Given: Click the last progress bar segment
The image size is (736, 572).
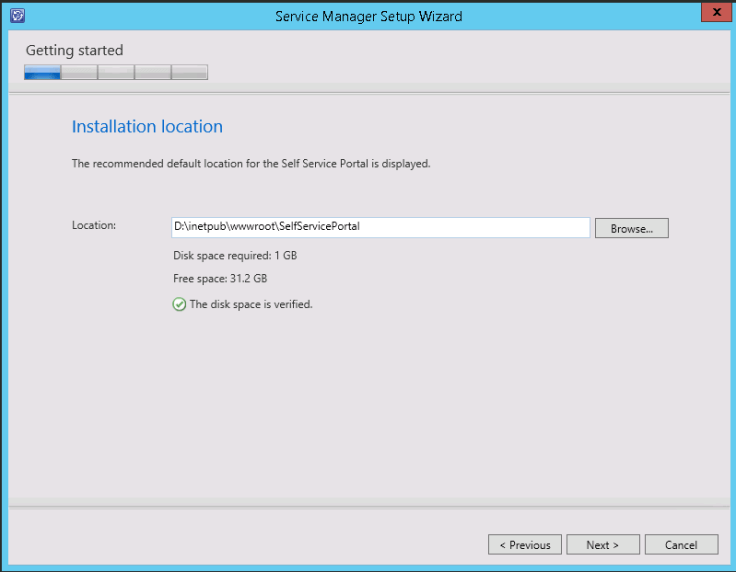Looking at the screenshot, I should tap(190, 72).
